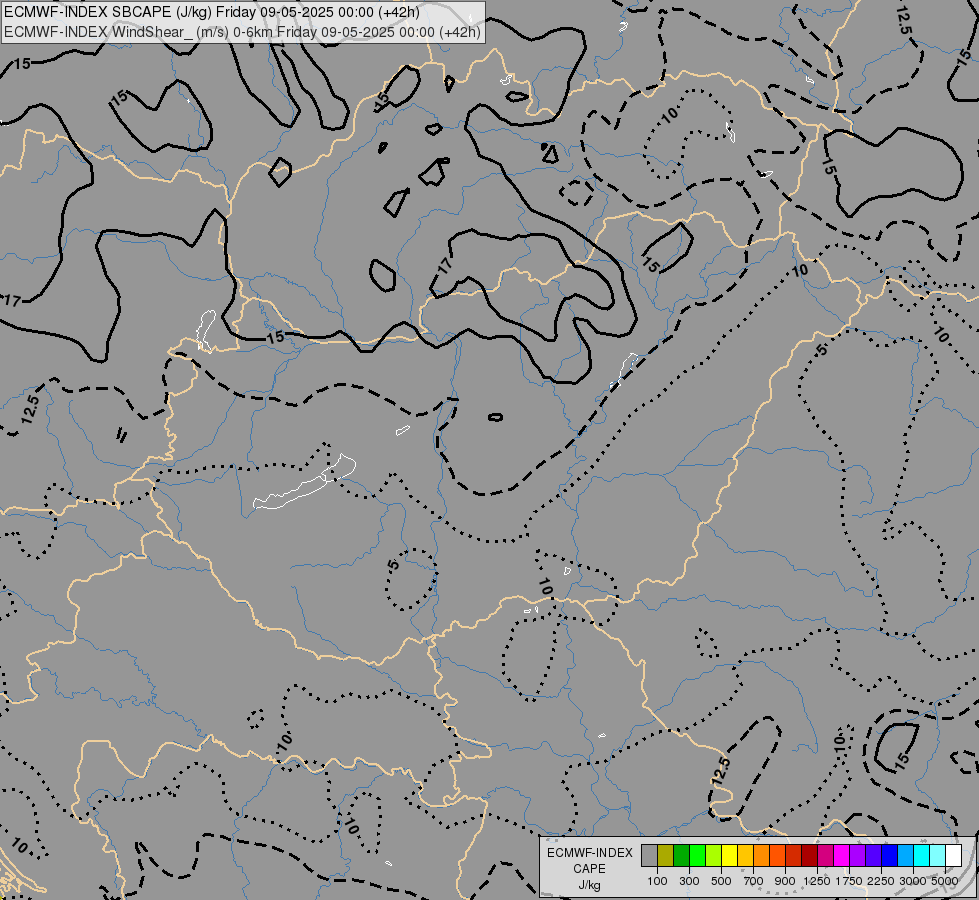Click the 100 value under the legend

pyautogui.click(x=657, y=881)
